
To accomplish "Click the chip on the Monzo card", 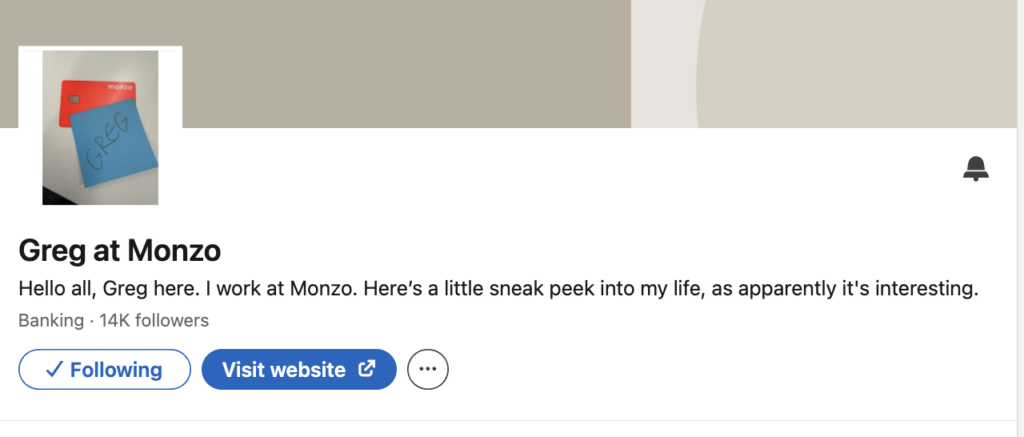I will pyautogui.click(x=74, y=100).
